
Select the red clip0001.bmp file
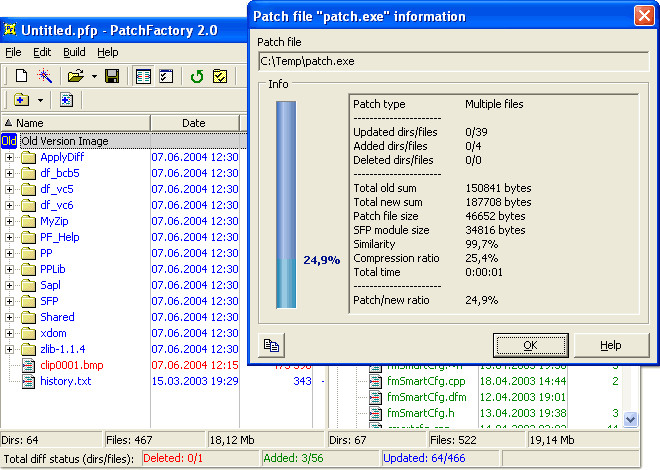pyautogui.click(x=72, y=365)
